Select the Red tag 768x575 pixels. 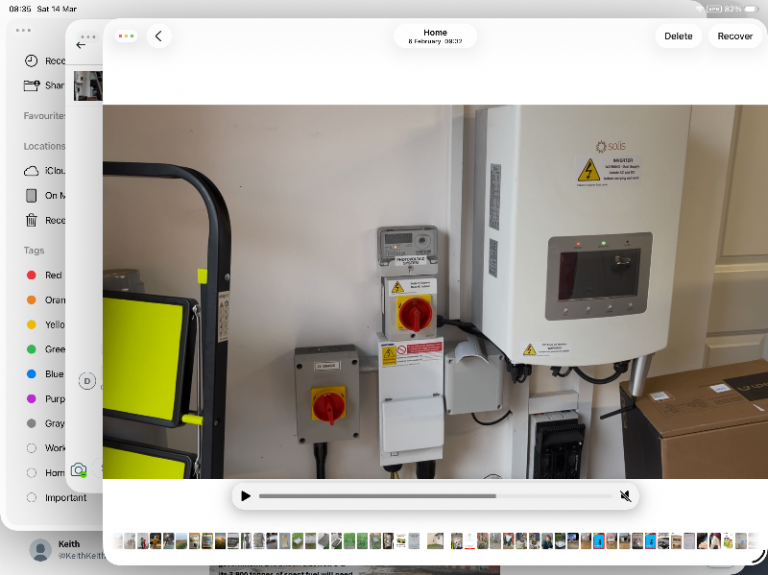click(32, 275)
